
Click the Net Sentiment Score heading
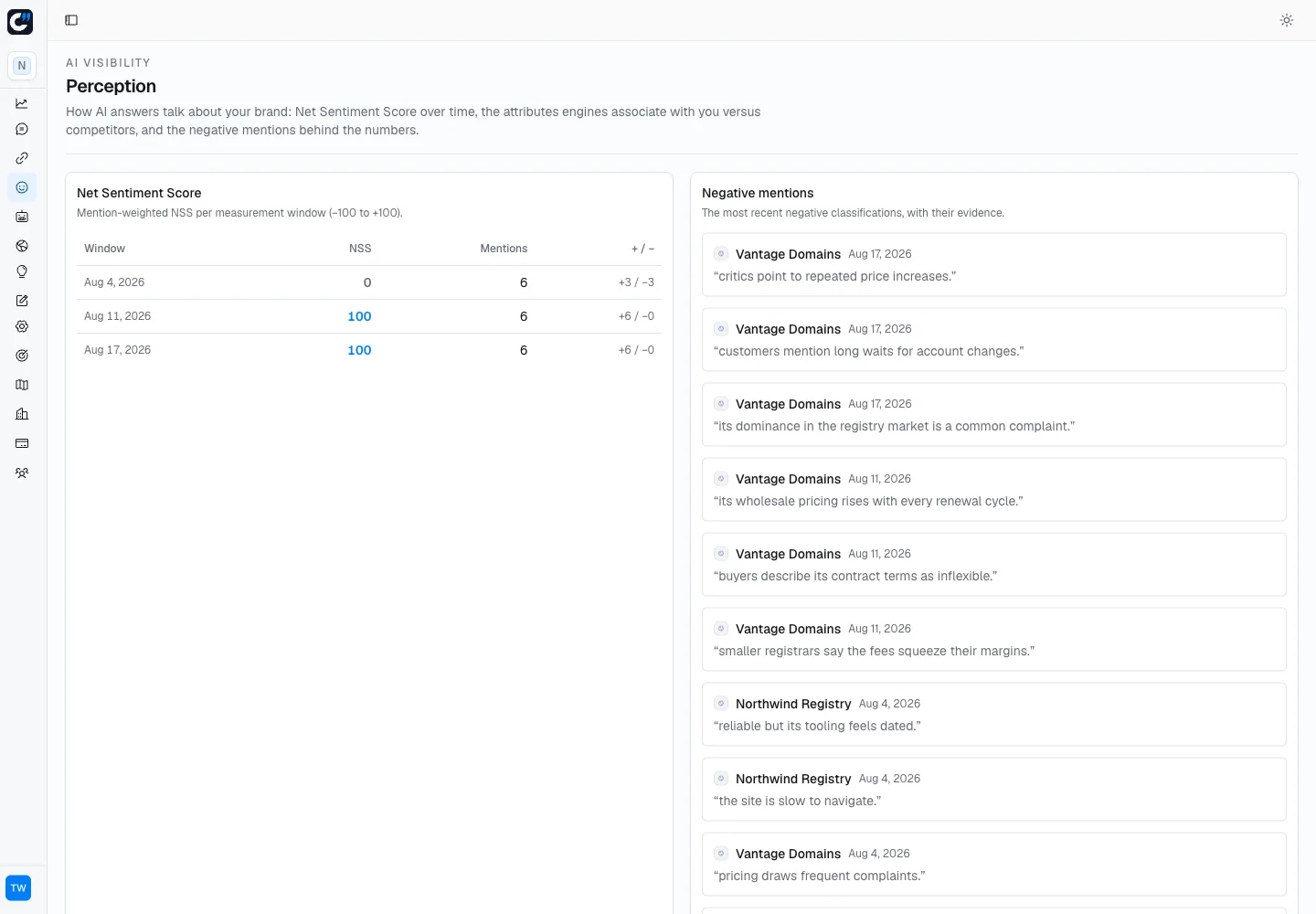139,193
